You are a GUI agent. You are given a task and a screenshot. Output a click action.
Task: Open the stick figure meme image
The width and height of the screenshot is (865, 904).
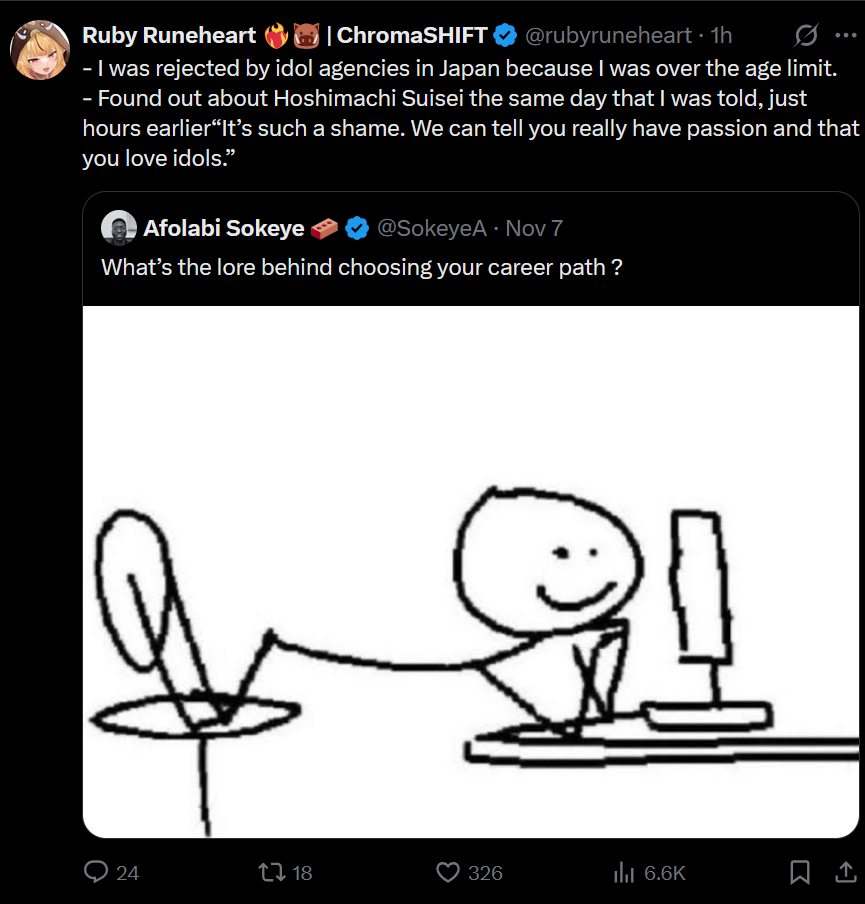click(x=470, y=570)
